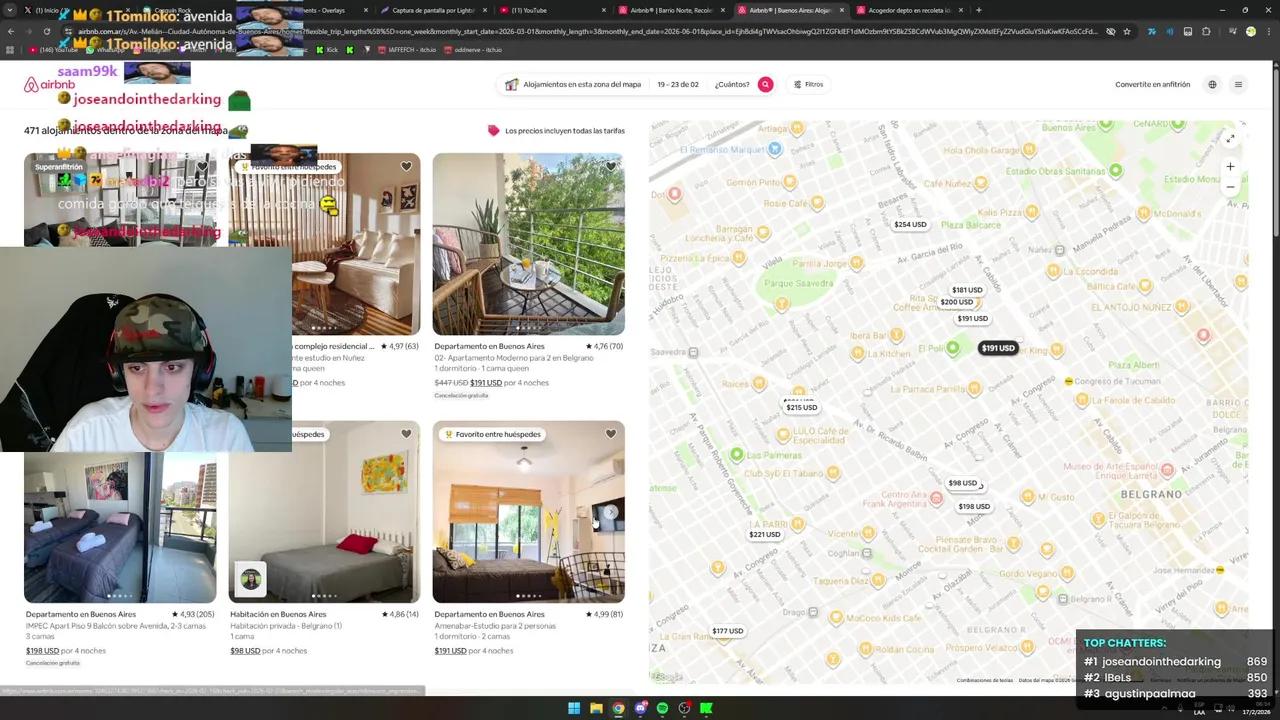This screenshot has width=1280, height=720.
Task: Click Convertite en anfitrión link
Action: (x=1152, y=84)
